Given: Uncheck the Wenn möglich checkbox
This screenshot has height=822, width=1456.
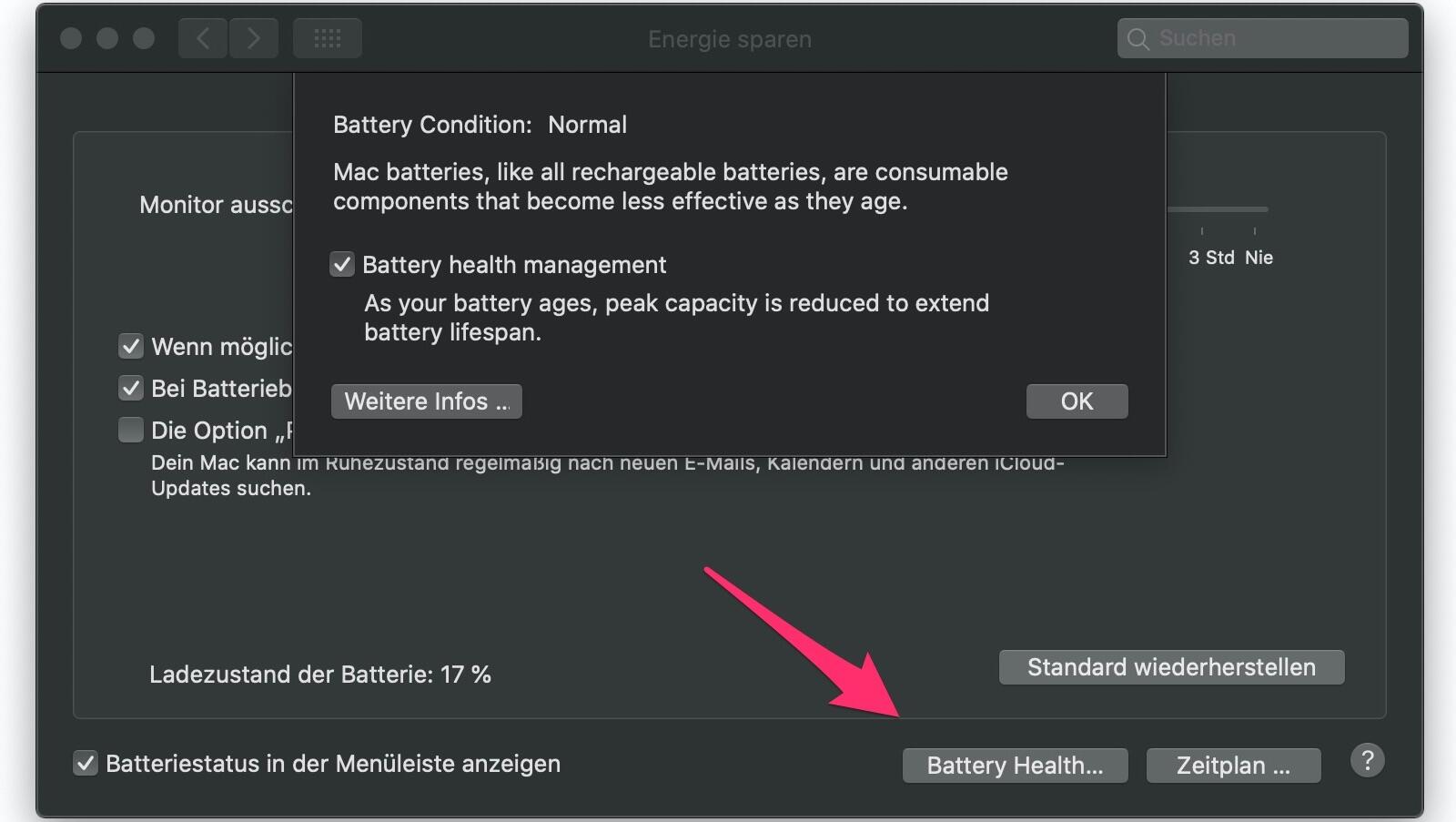Looking at the screenshot, I should [x=131, y=347].
